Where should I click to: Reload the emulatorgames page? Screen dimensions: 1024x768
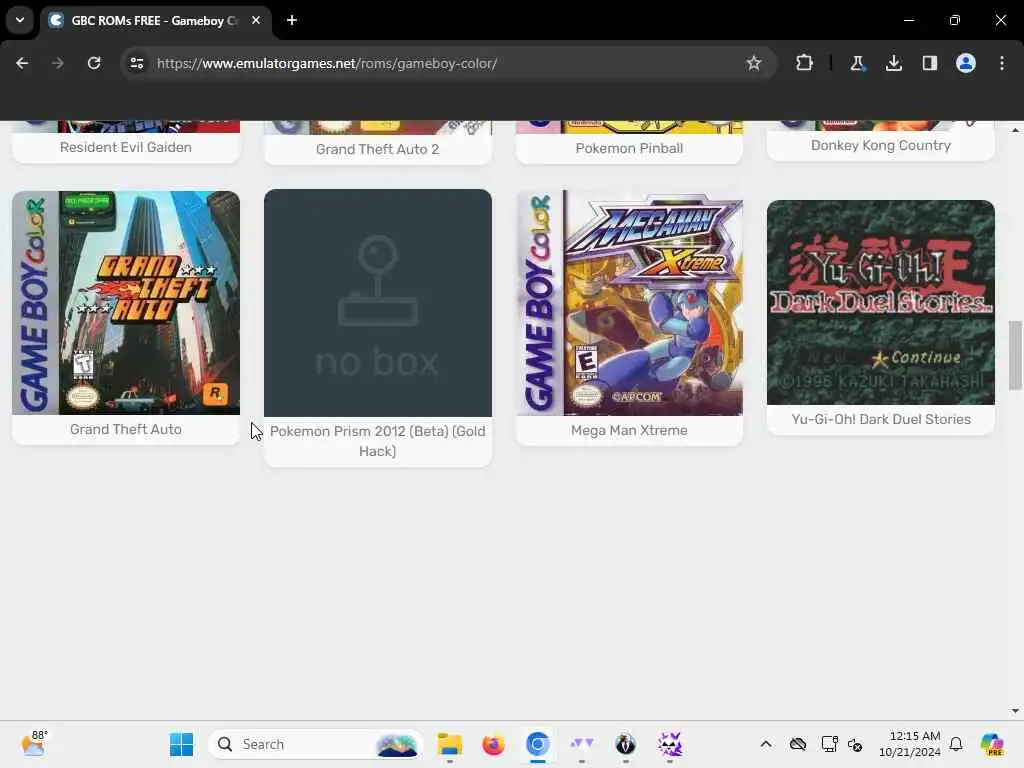(94, 63)
